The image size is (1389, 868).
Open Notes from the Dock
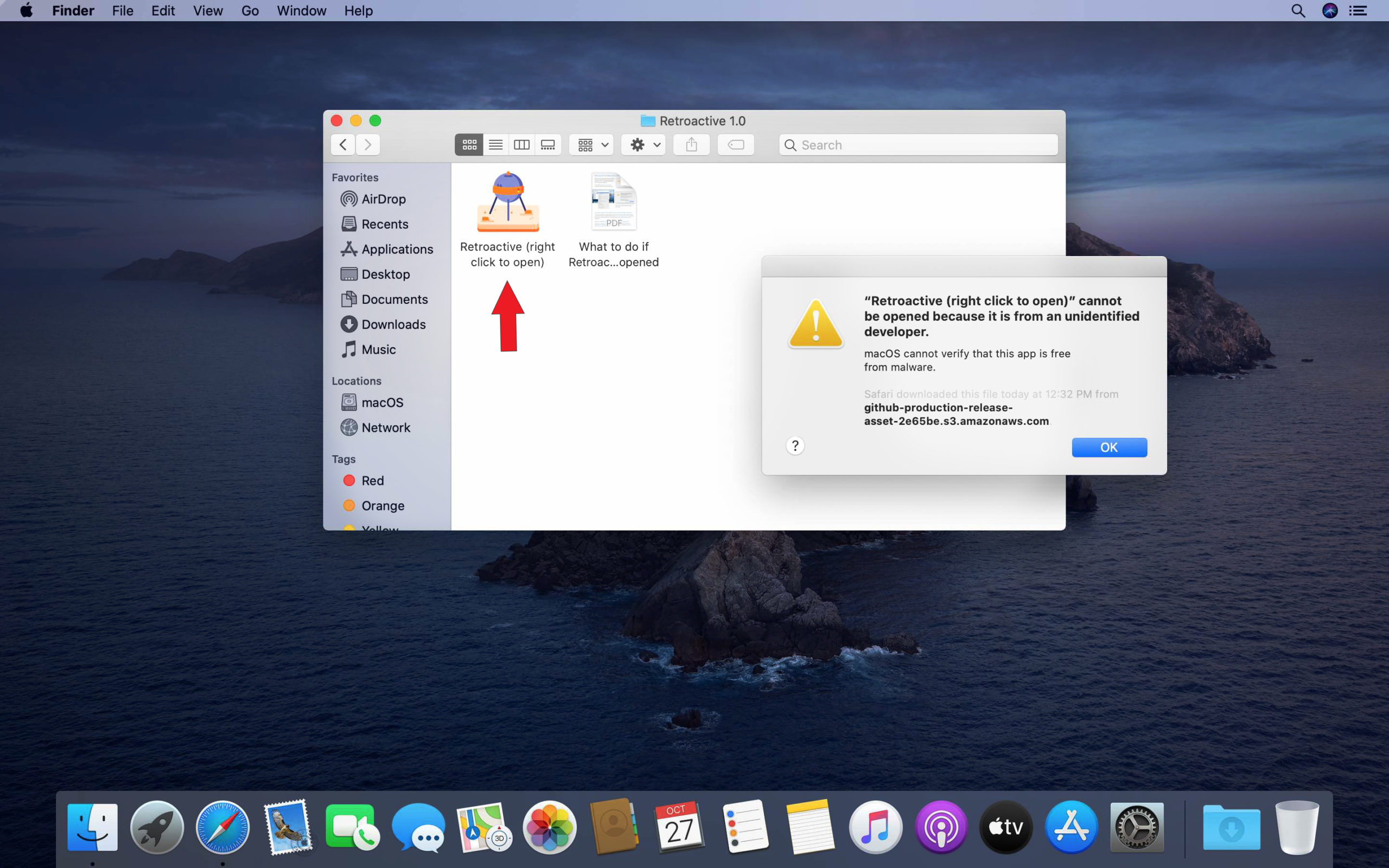click(810, 827)
